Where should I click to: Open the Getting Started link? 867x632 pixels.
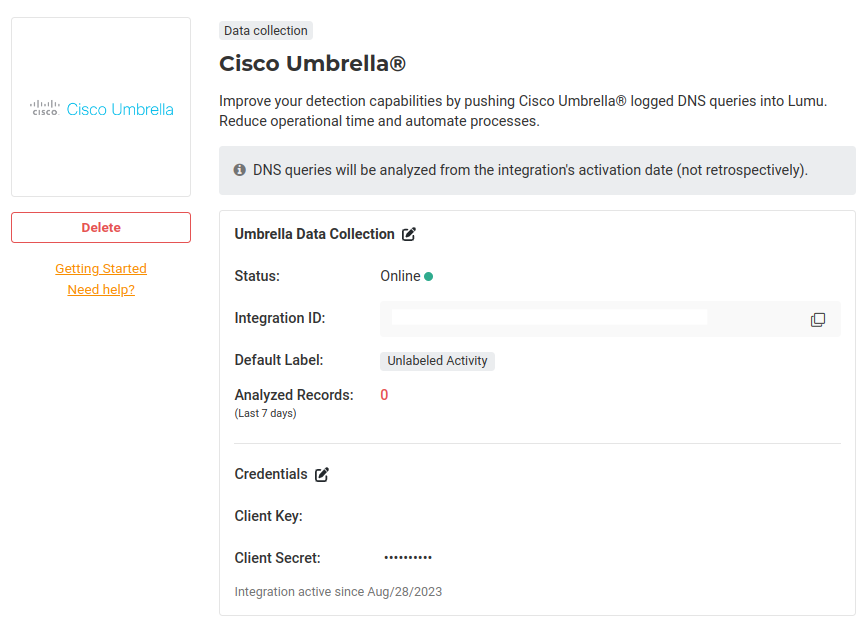[101, 269]
